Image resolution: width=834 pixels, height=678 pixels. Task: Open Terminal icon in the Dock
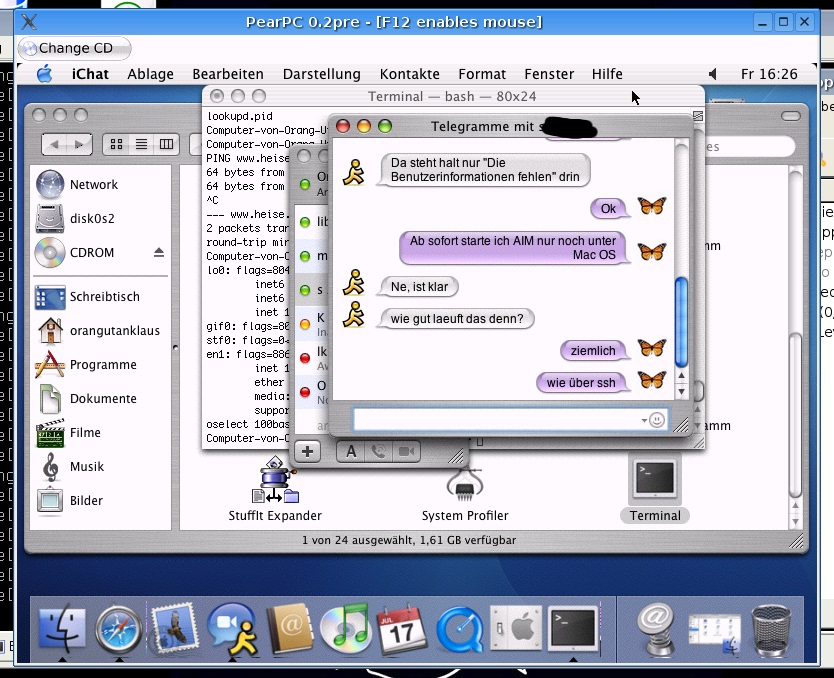tap(573, 630)
